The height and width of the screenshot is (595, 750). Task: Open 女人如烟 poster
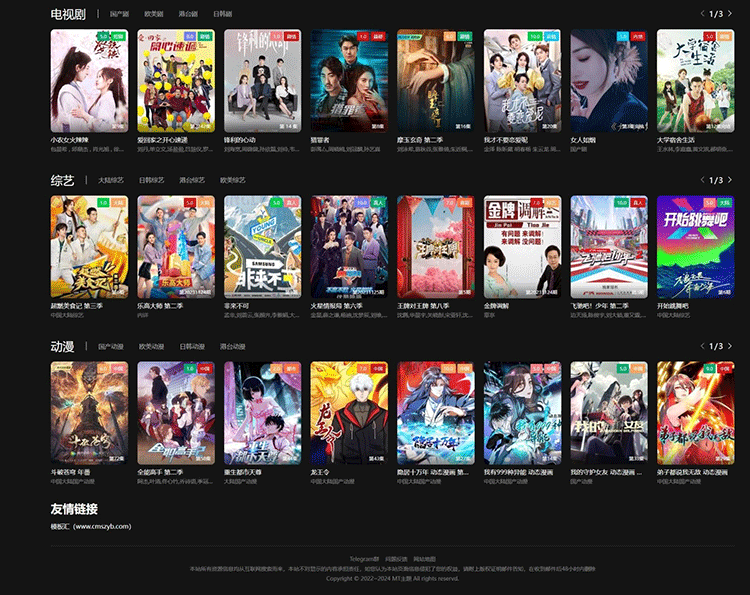609,80
